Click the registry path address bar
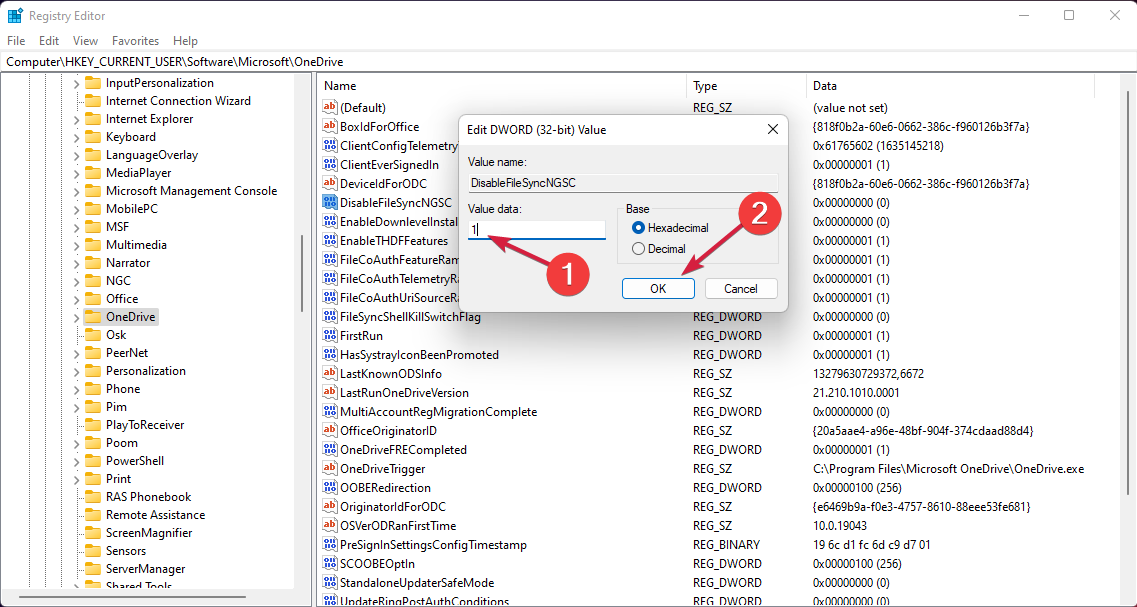This screenshot has width=1137, height=607. tap(568, 62)
